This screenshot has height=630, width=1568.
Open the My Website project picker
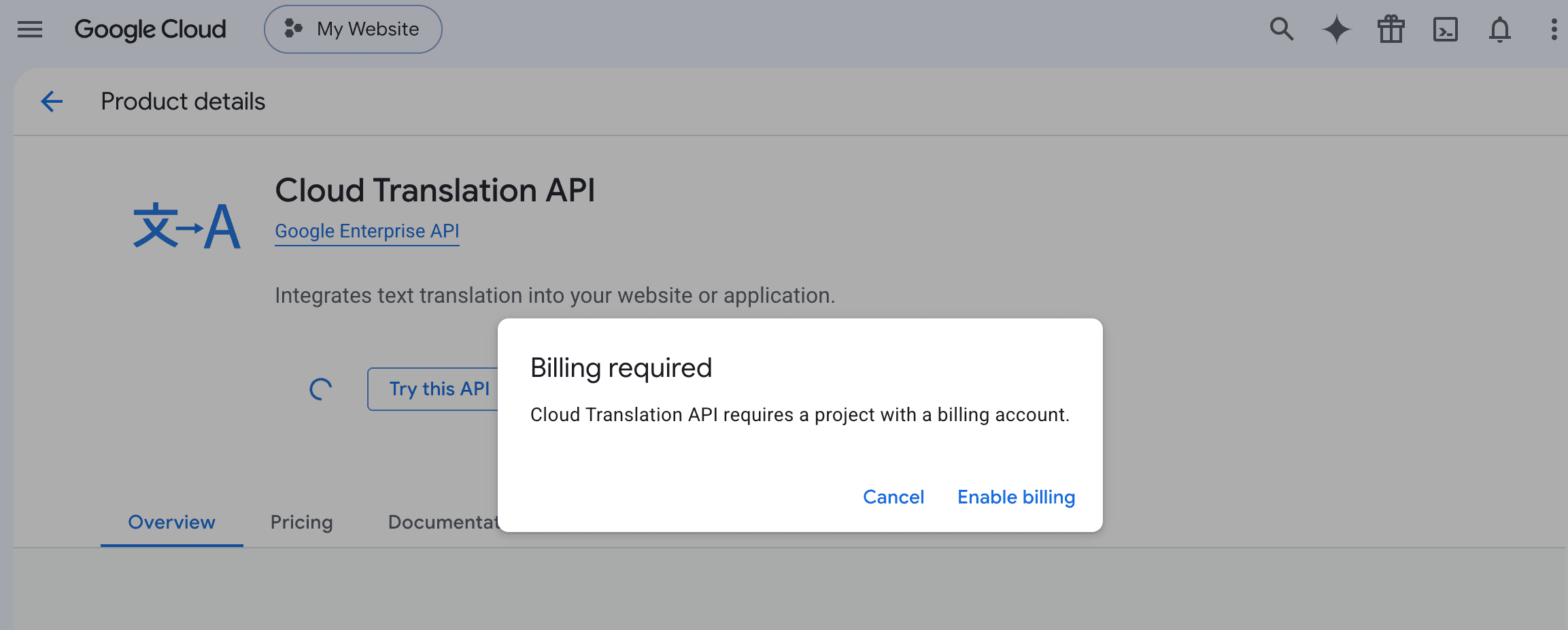[353, 29]
